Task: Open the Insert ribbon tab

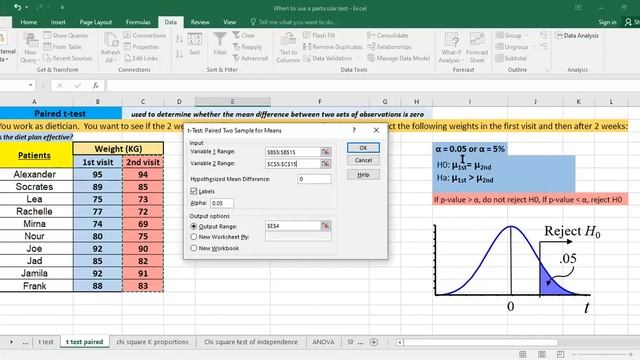Action: coord(58,22)
